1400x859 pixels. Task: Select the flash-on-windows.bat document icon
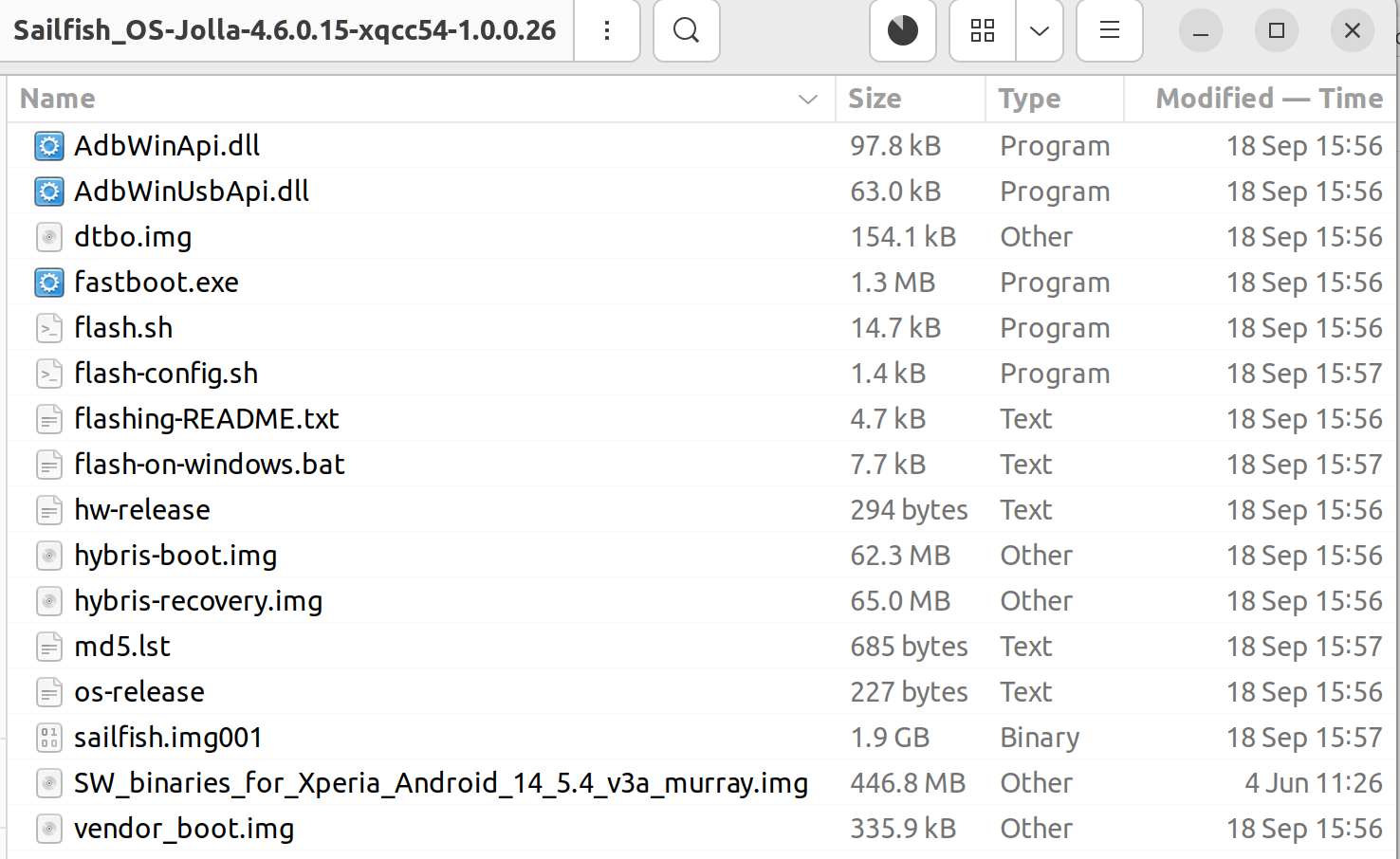pyautogui.click(x=49, y=465)
